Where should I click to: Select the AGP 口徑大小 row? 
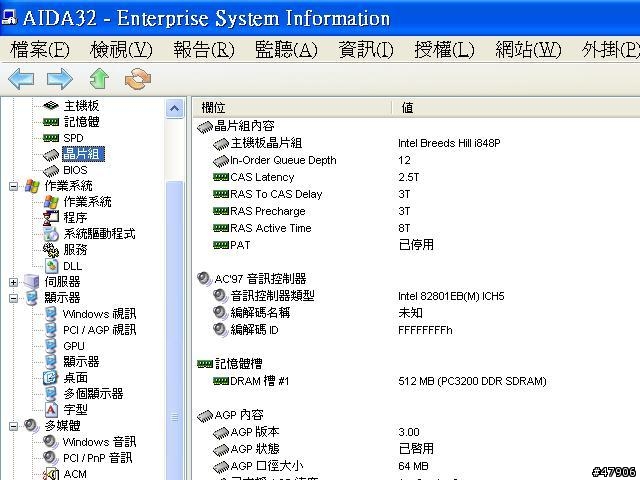click(x=416, y=466)
